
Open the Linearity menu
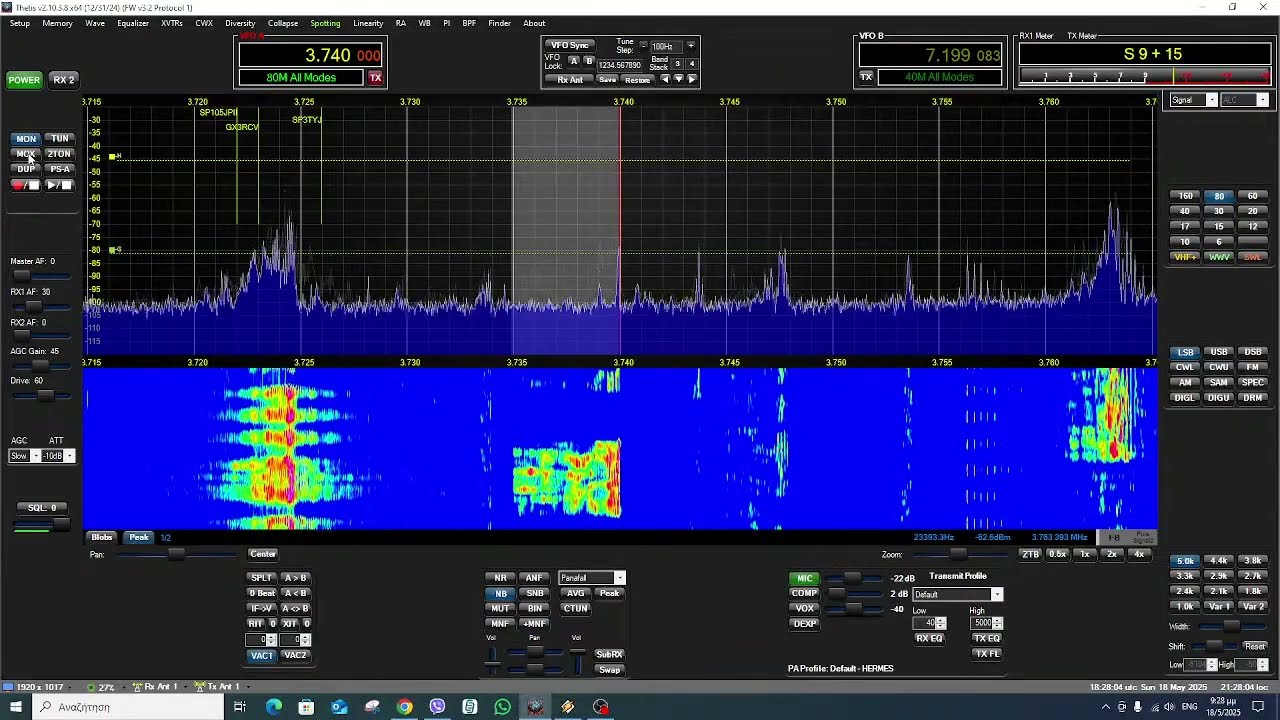368,23
